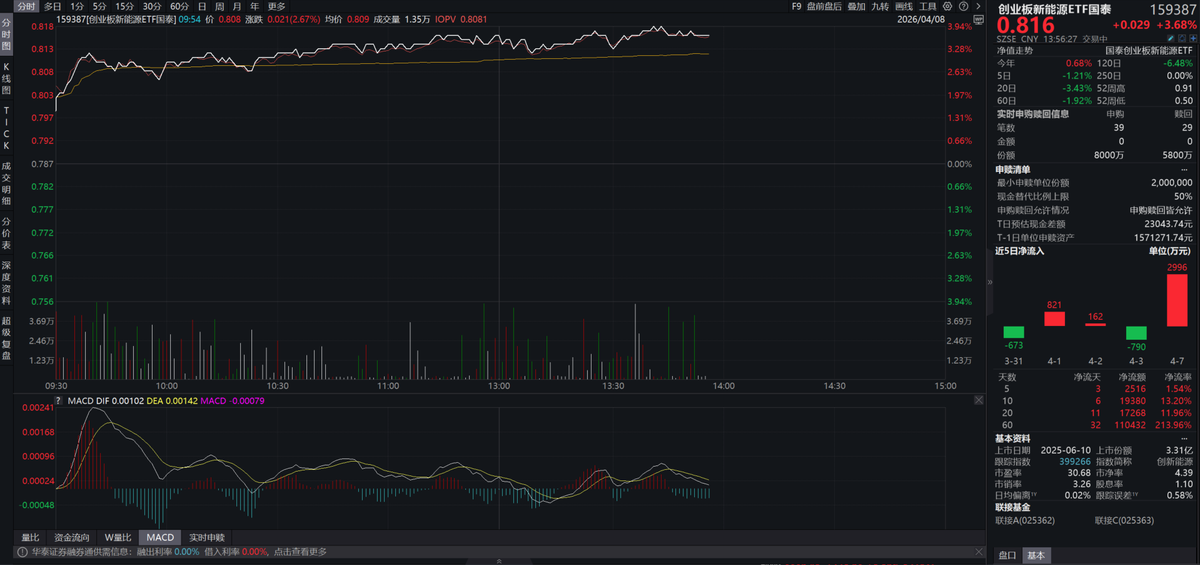Open K线图 from the left sidebar
This screenshot has height=565, width=1200.
tap(6, 78)
